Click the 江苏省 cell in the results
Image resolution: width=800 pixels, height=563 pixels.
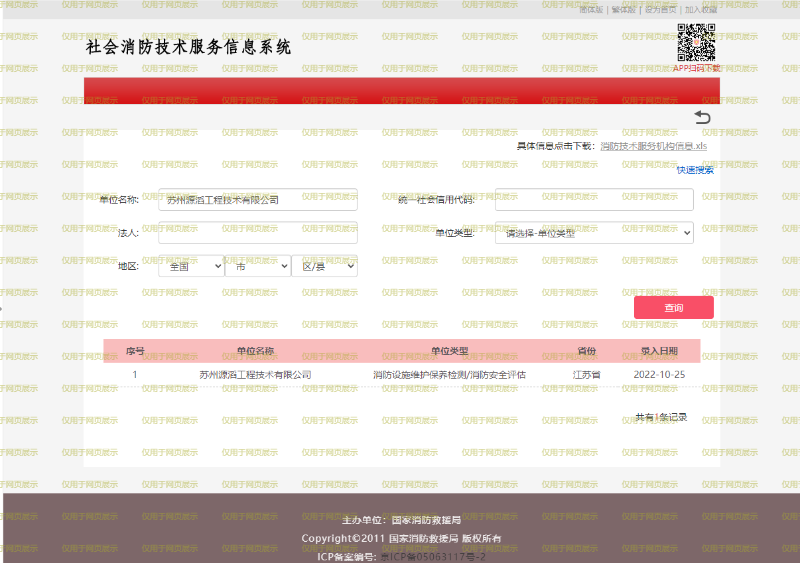587,375
